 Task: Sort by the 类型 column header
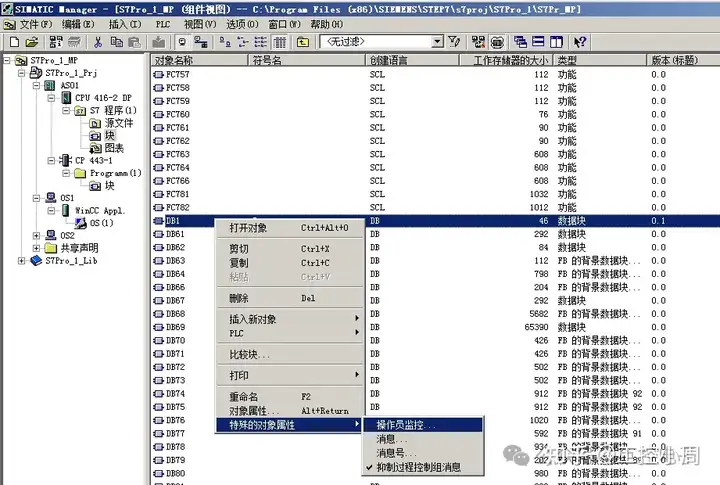point(600,60)
